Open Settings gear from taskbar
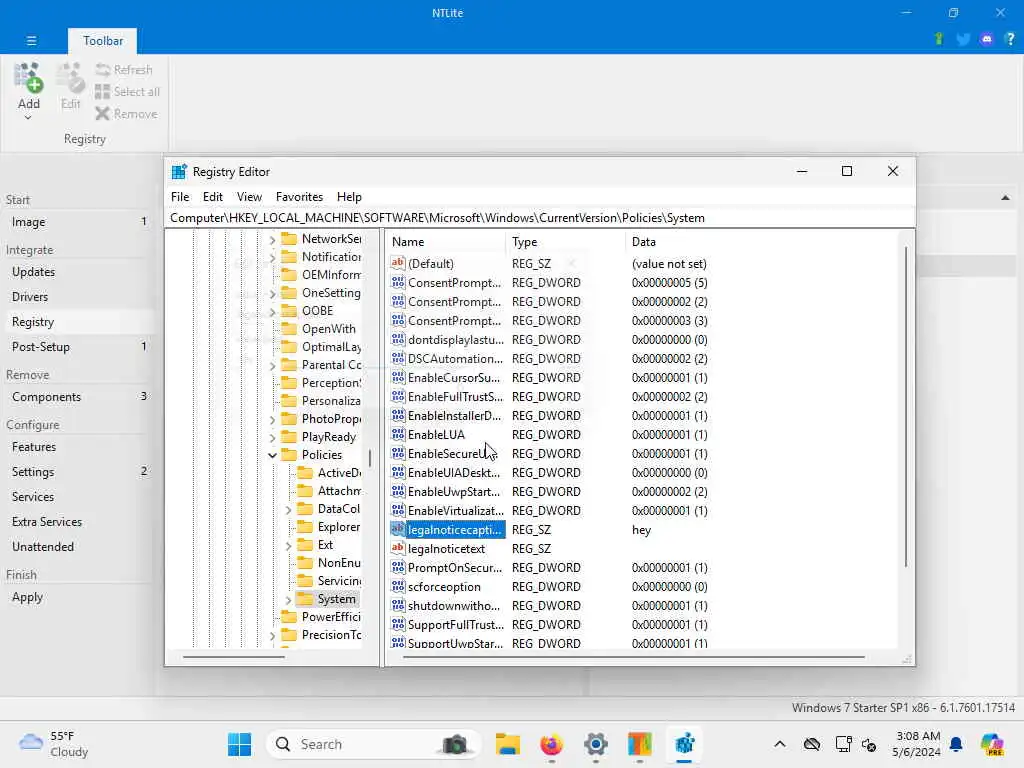Viewport: 1024px width, 768px height. tap(596, 744)
